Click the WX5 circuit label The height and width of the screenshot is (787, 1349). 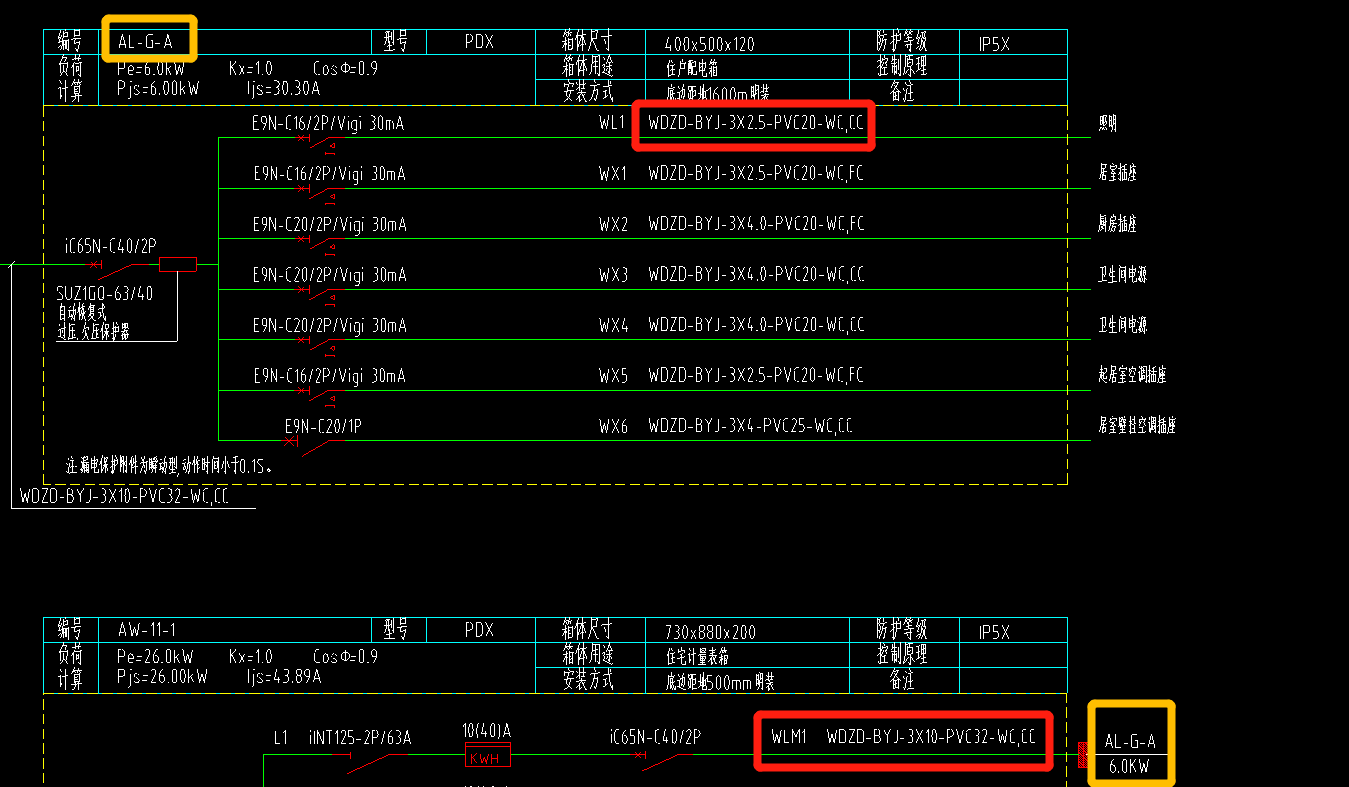(x=613, y=376)
